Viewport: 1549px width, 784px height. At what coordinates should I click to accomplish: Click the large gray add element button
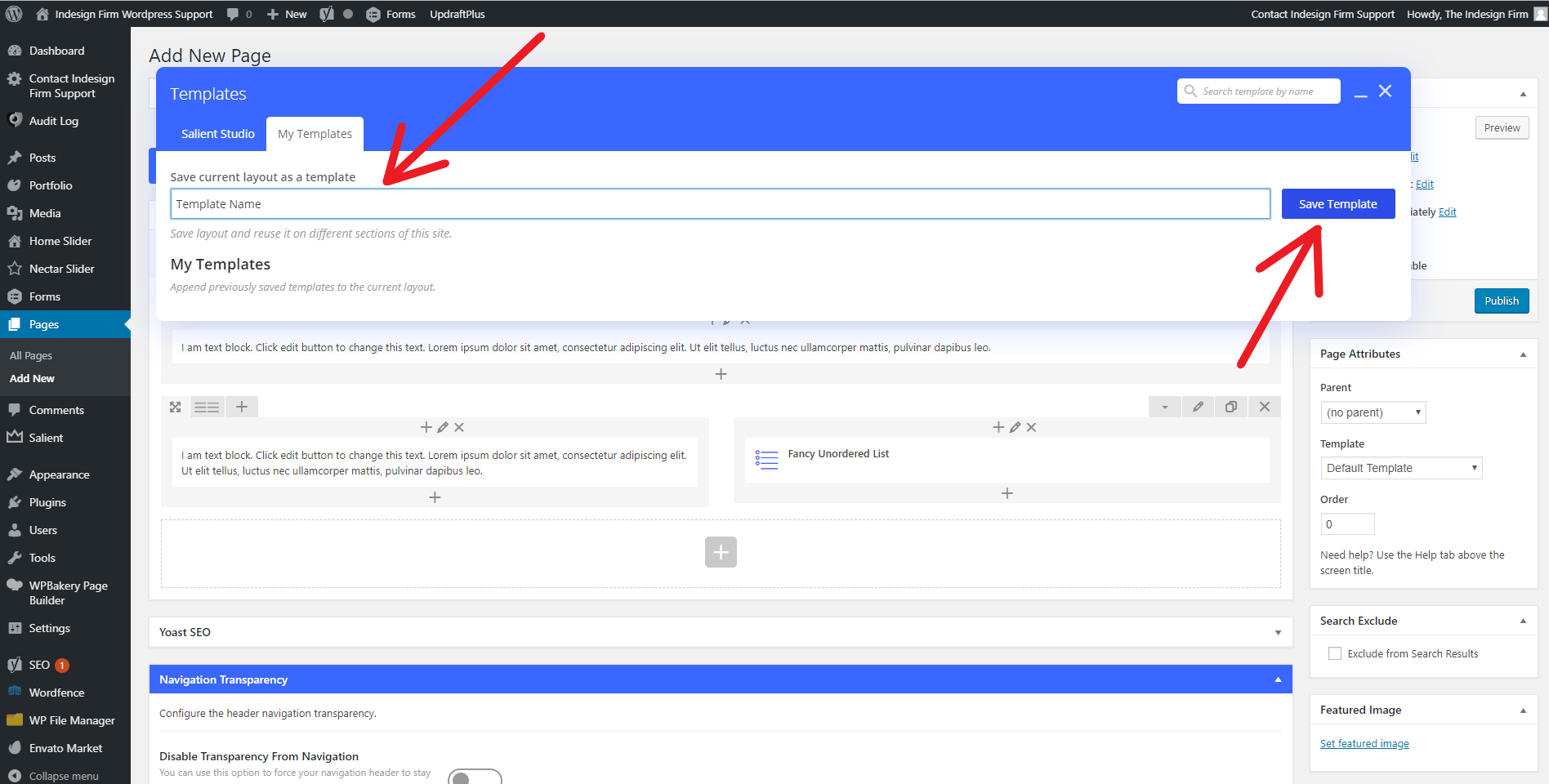721,552
